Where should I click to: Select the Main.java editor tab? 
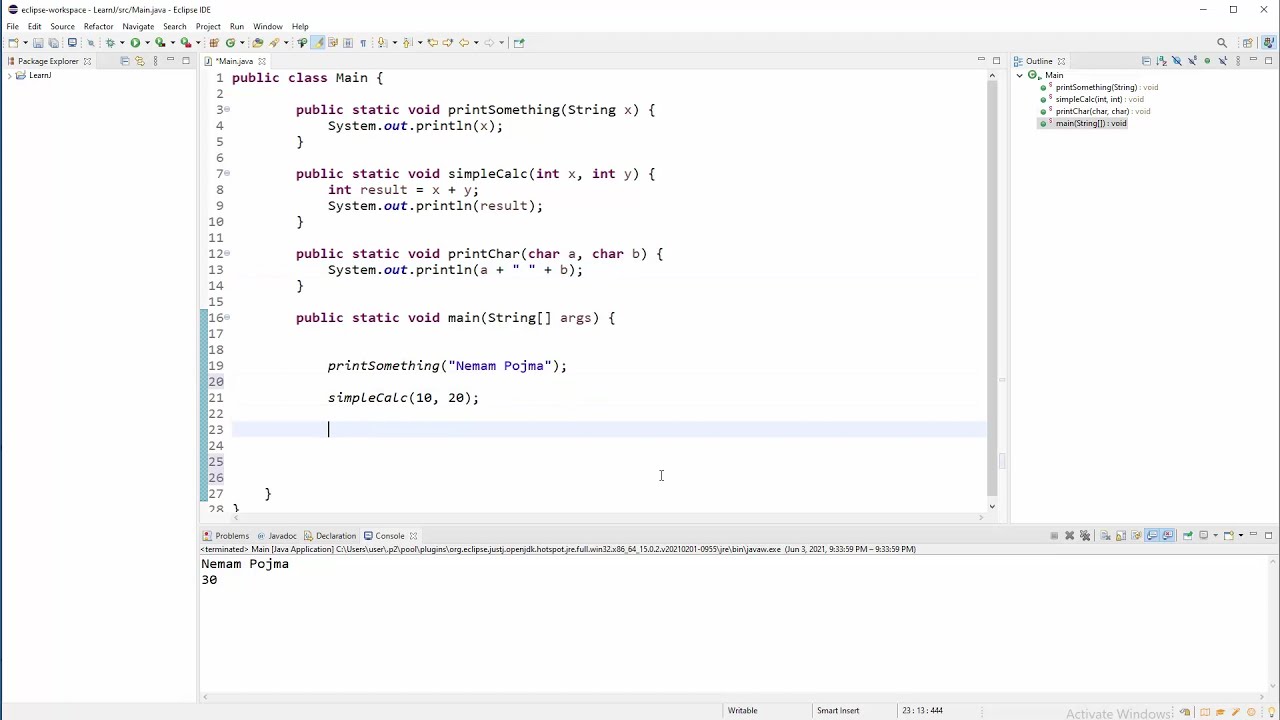tap(236, 61)
